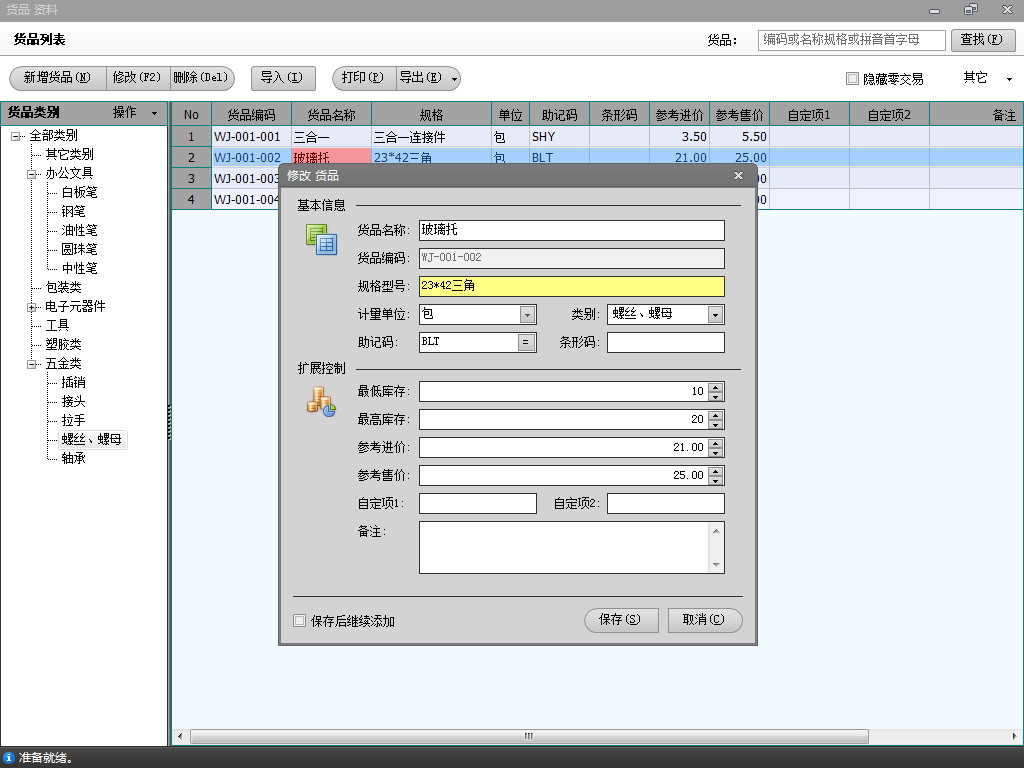The height and width of the screenshot is (768, 1024).
Task: Open the 类别 dropdown list
Action: (715, 315)
